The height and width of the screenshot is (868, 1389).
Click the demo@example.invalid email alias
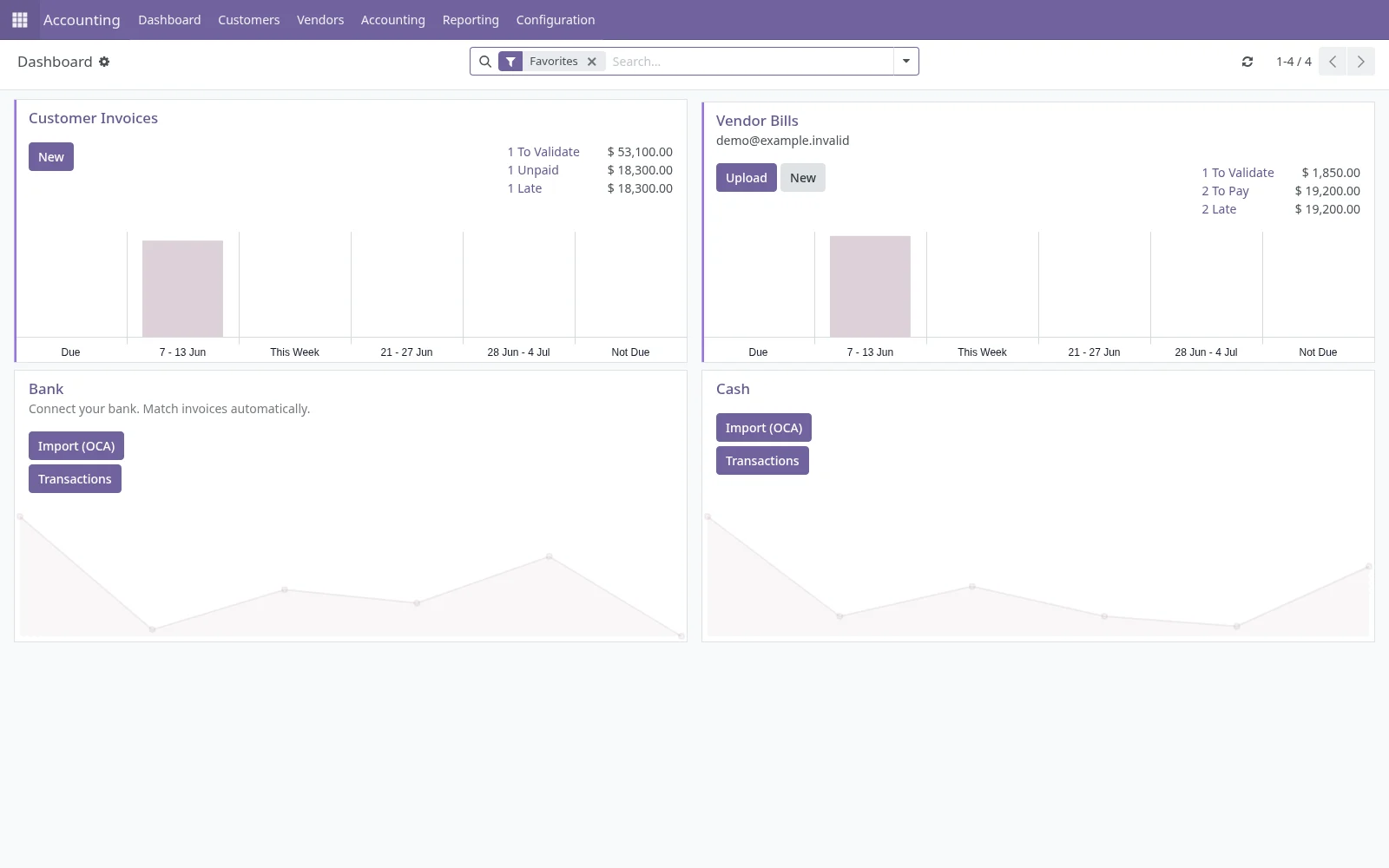click(x=782, y=141)
